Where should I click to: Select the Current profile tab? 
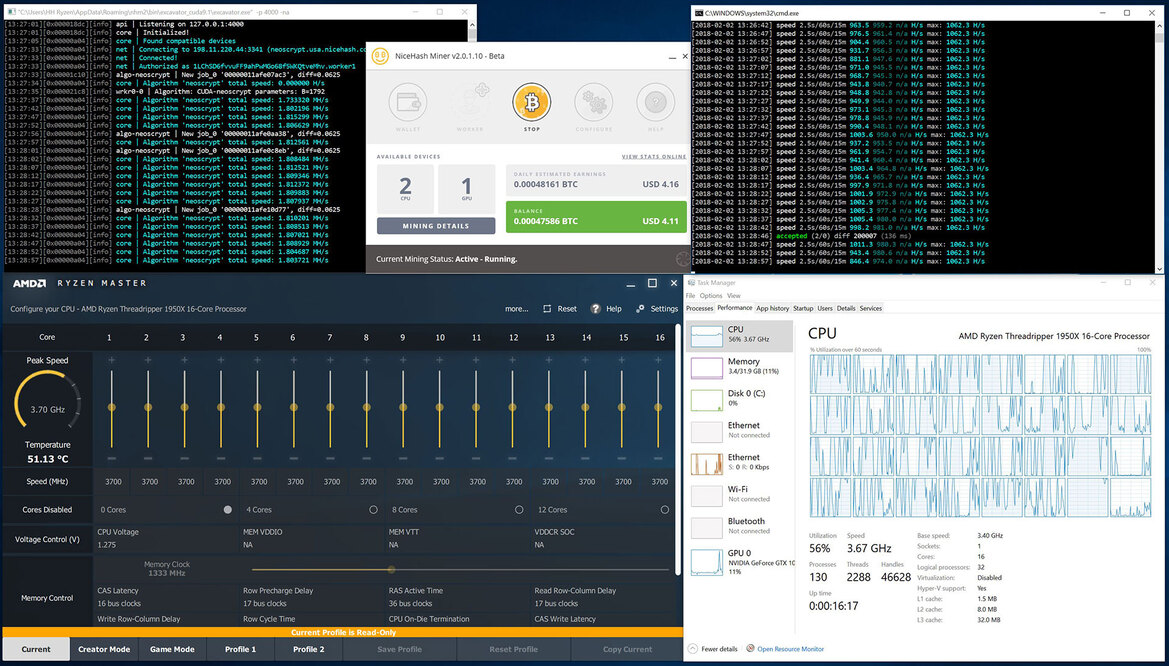36,650
